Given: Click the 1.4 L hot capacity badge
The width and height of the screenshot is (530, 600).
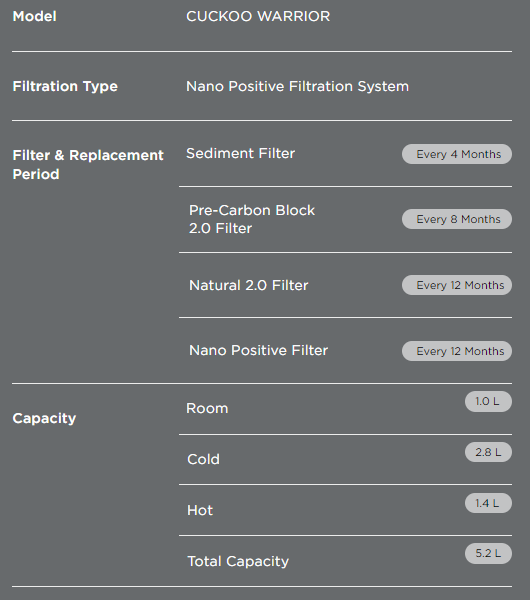Looking at the screenshot, I should point(488,503).
